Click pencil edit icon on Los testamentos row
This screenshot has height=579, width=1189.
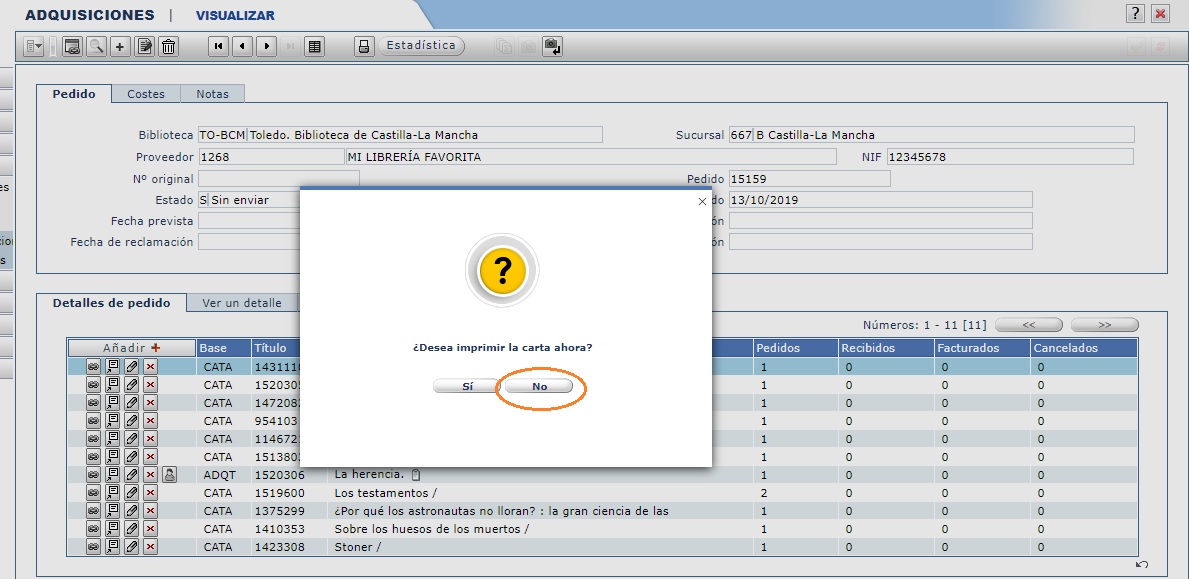131,493
